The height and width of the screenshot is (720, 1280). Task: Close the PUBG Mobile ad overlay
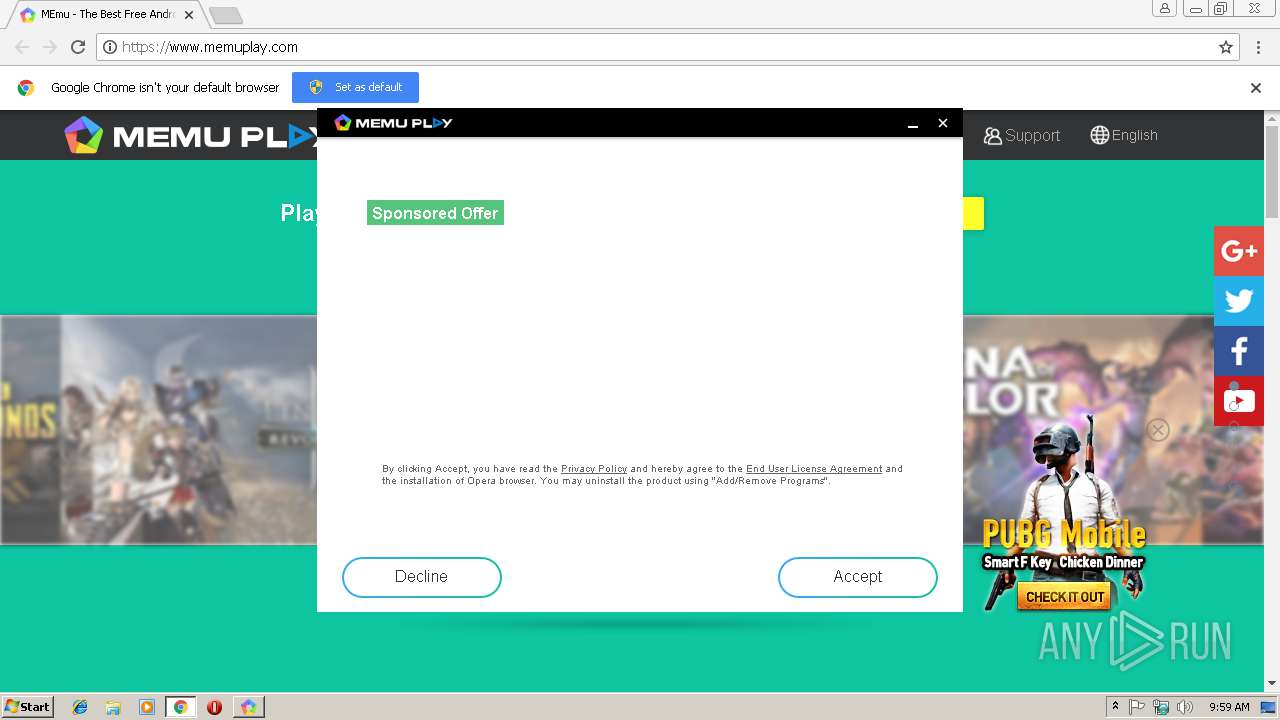coord(1158,430)
